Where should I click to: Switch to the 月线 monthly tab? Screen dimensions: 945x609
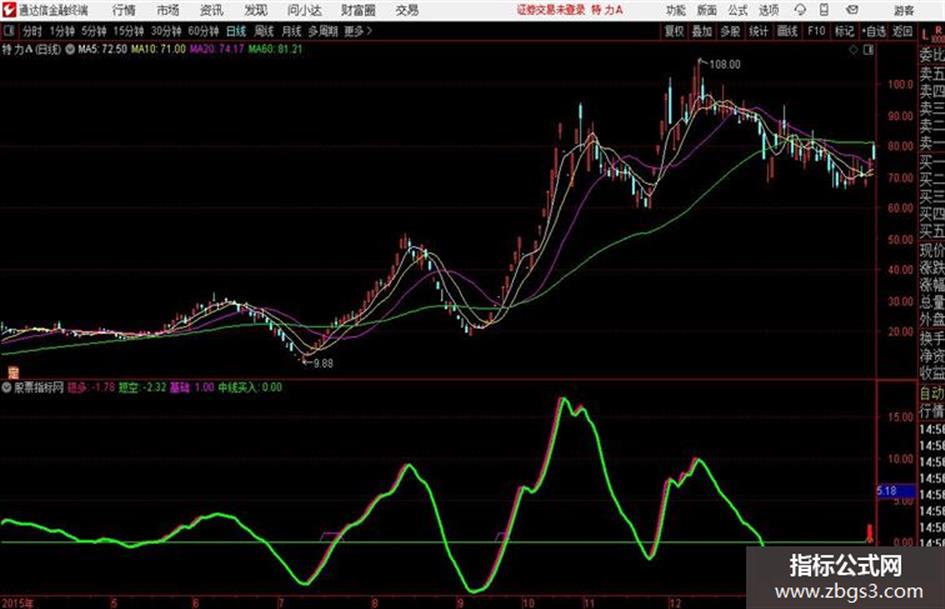click(x=291, y=31)
